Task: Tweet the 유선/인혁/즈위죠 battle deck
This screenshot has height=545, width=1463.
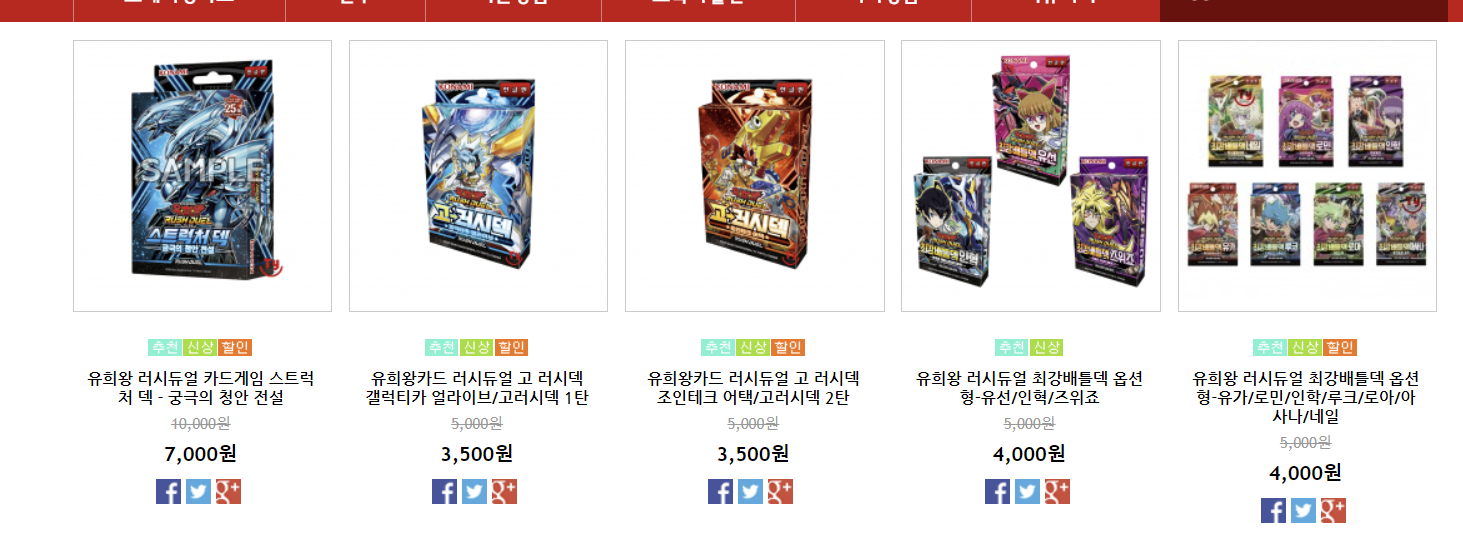Action: 1027,491
